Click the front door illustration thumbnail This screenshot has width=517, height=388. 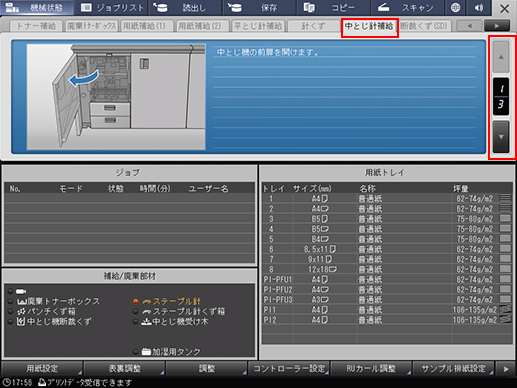(116, 97)
